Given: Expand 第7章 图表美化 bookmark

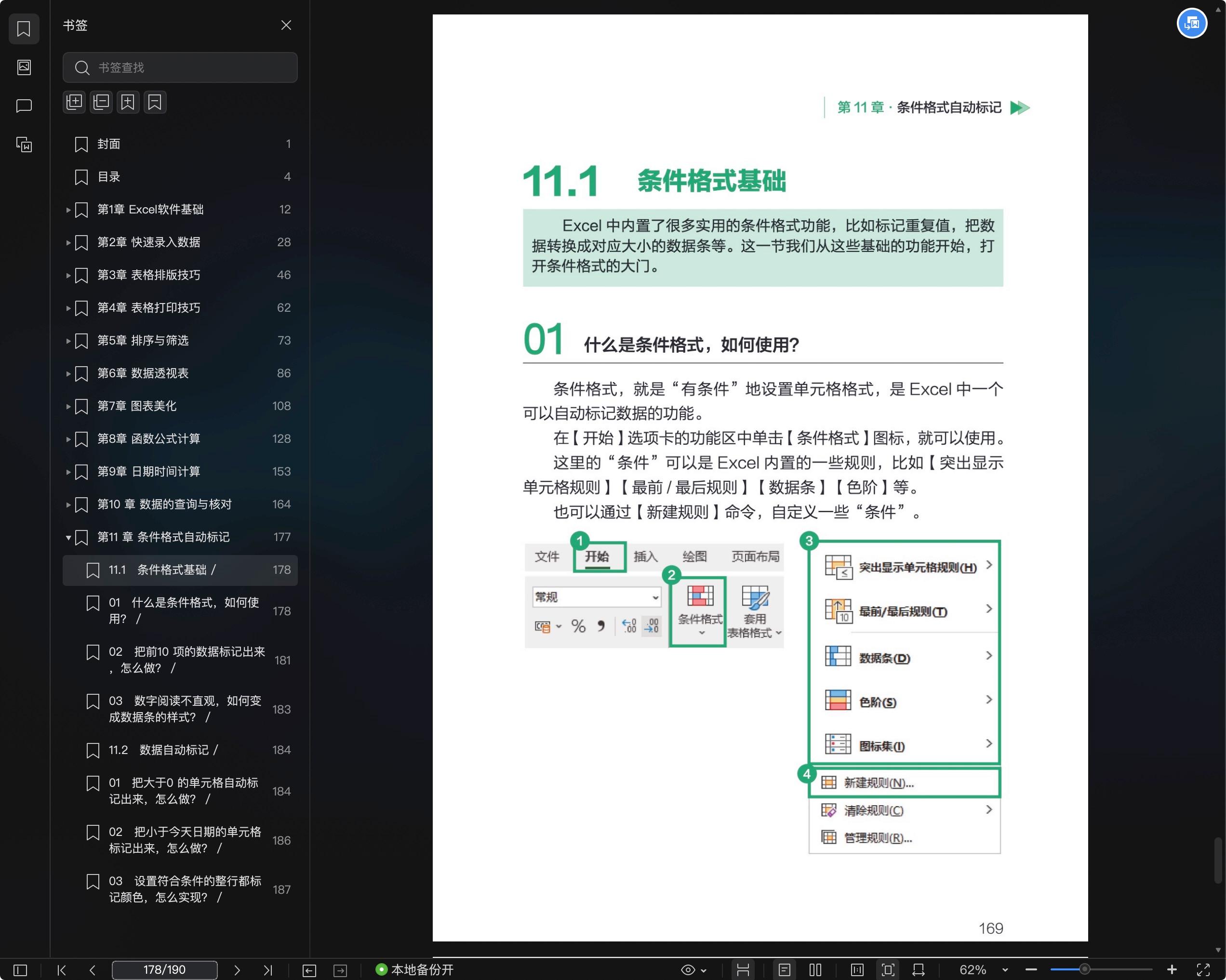Looking at the screenshot, I should pyautogui.click(x=68, y=407).
